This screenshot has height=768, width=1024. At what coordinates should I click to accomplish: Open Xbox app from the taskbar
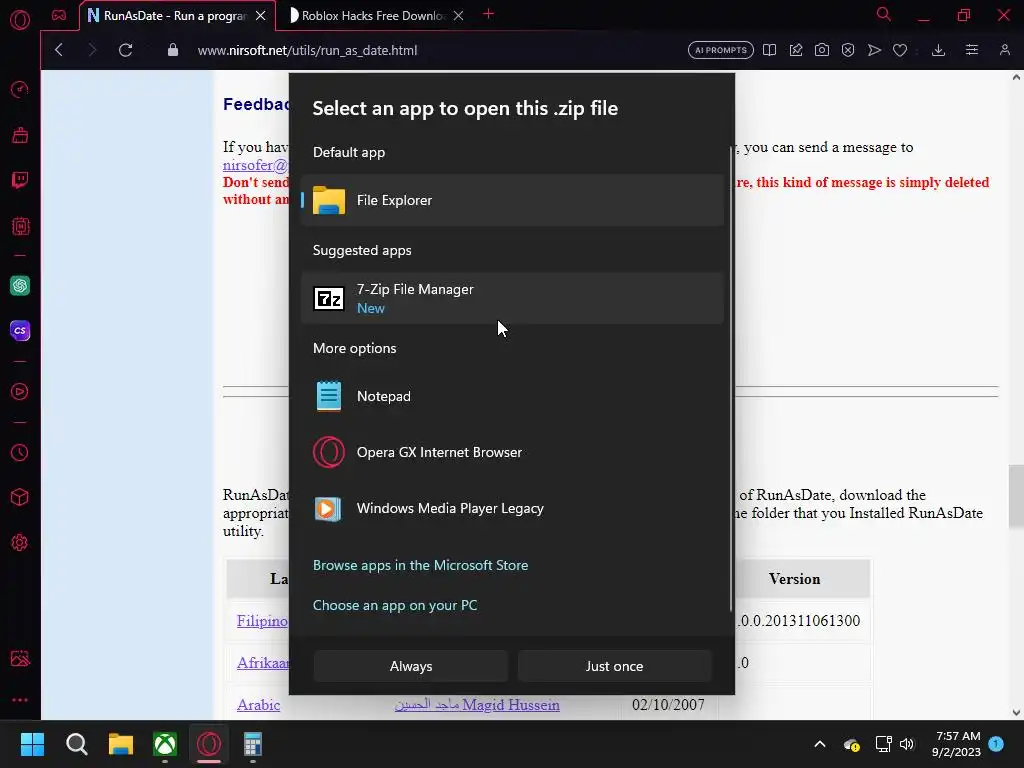(x=165, y=744)
